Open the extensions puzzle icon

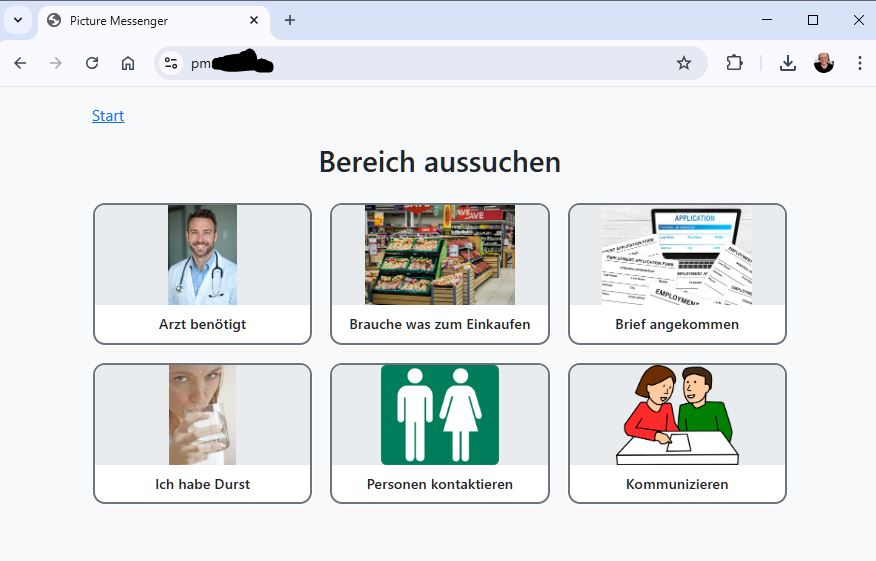coord(734,63)
